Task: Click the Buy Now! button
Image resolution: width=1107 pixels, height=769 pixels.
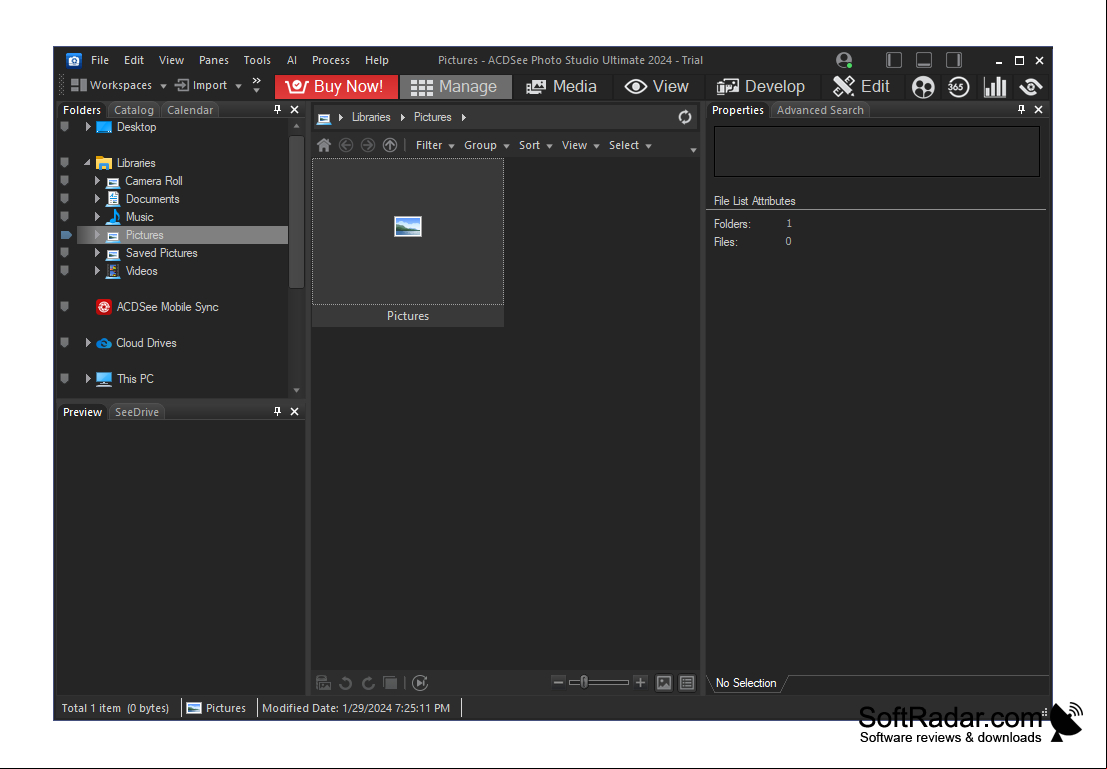Action: point(336,87)
